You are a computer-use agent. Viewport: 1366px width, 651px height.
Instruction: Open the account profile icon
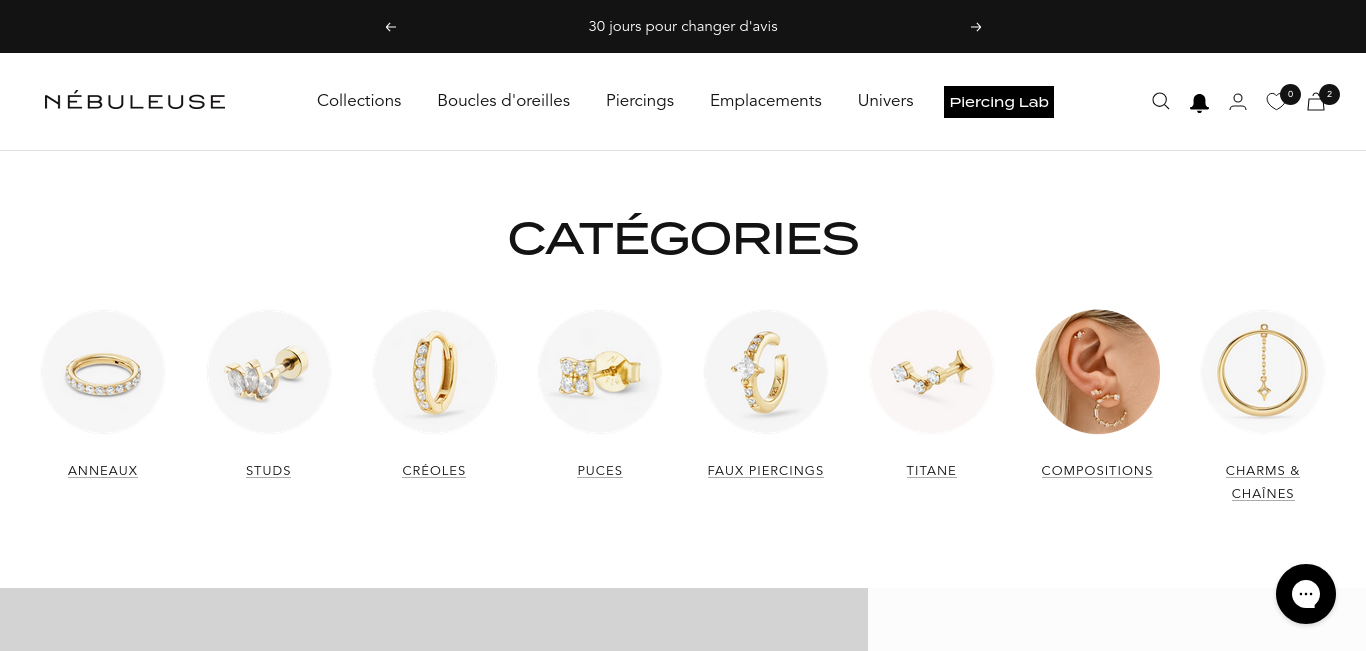(1238, 101)
